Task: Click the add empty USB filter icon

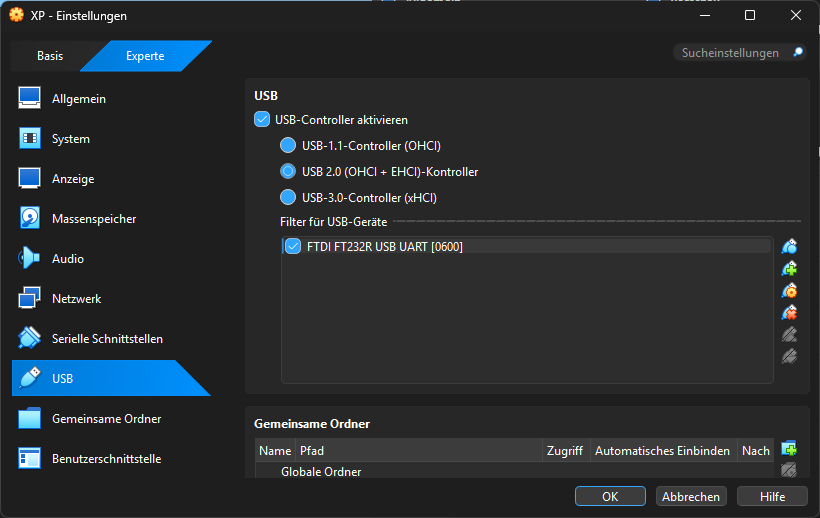Action: click(x=789, y=247)
